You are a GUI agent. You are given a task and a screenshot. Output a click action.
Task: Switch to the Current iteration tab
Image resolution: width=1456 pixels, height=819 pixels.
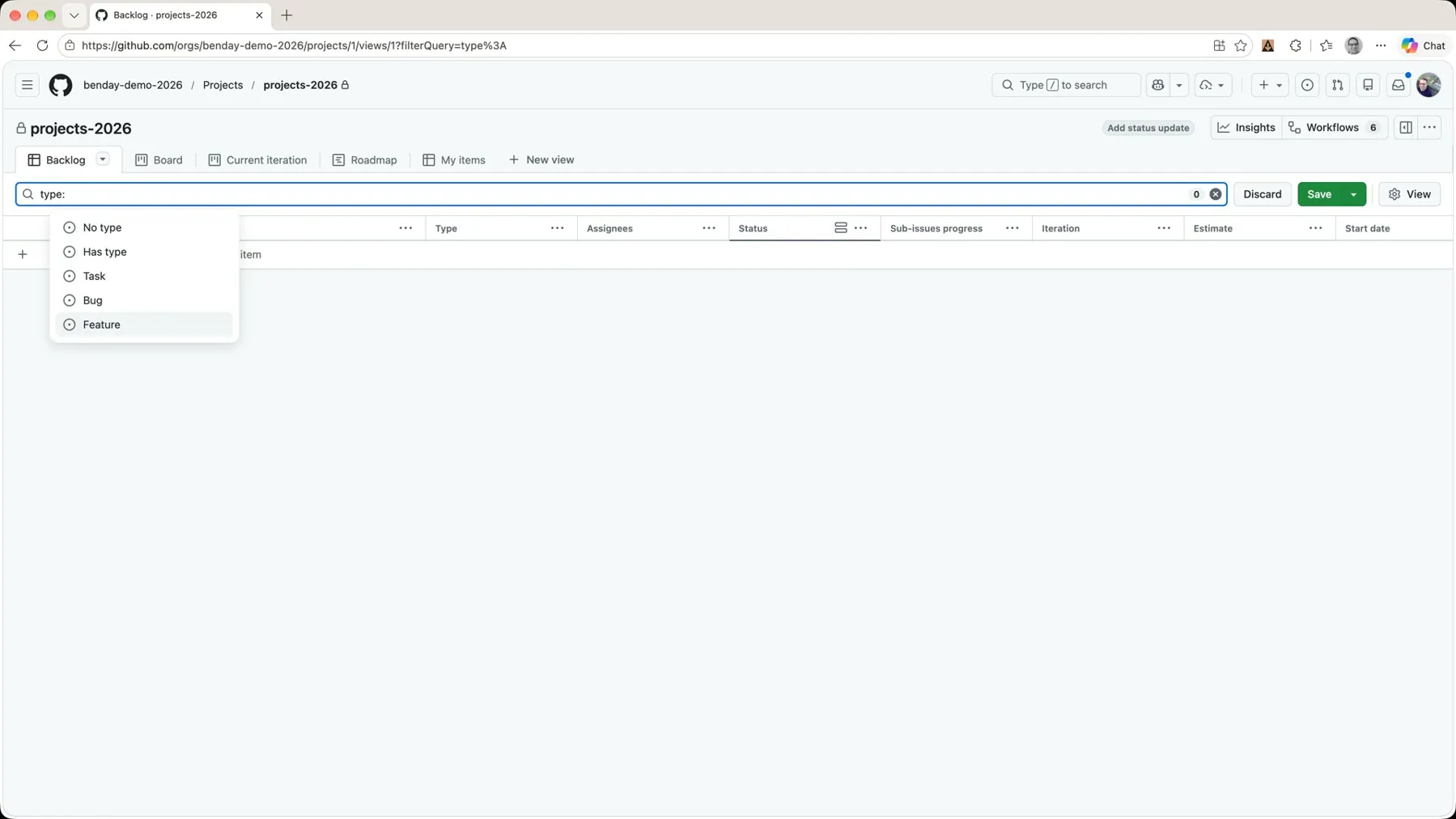[x=257, y=160]
